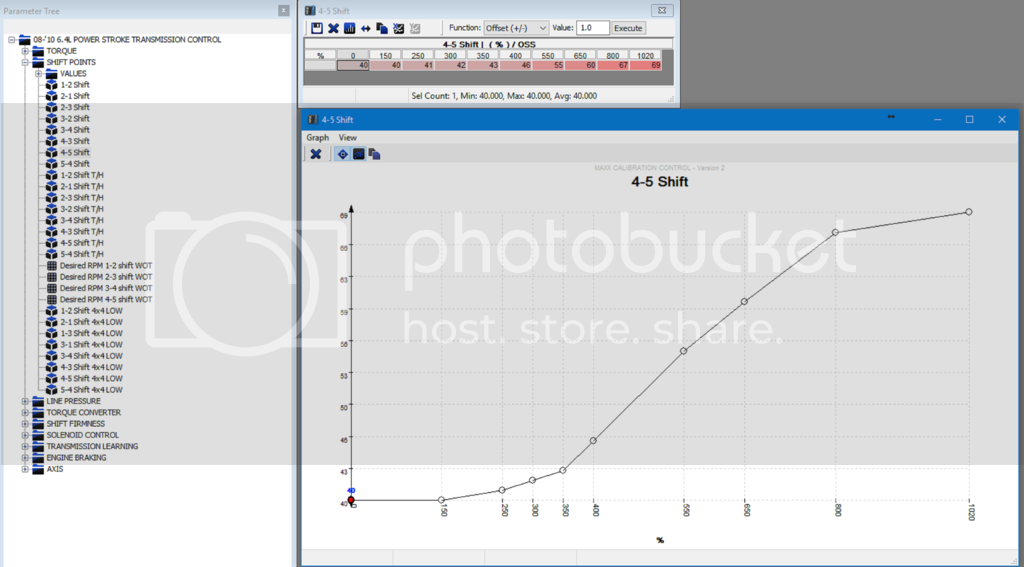Click the blue X over a chart icon in the table toolbar
1024x567 pixels.
pos(398,28)
